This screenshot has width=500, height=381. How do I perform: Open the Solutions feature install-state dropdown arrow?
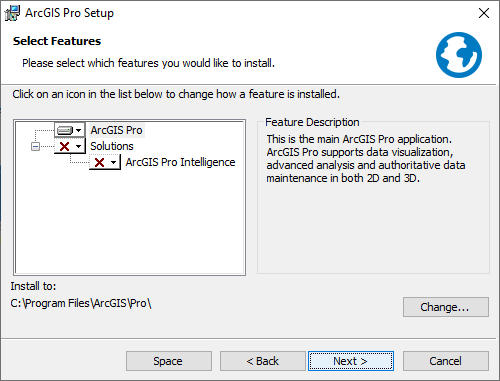click(x=79, y=146)
